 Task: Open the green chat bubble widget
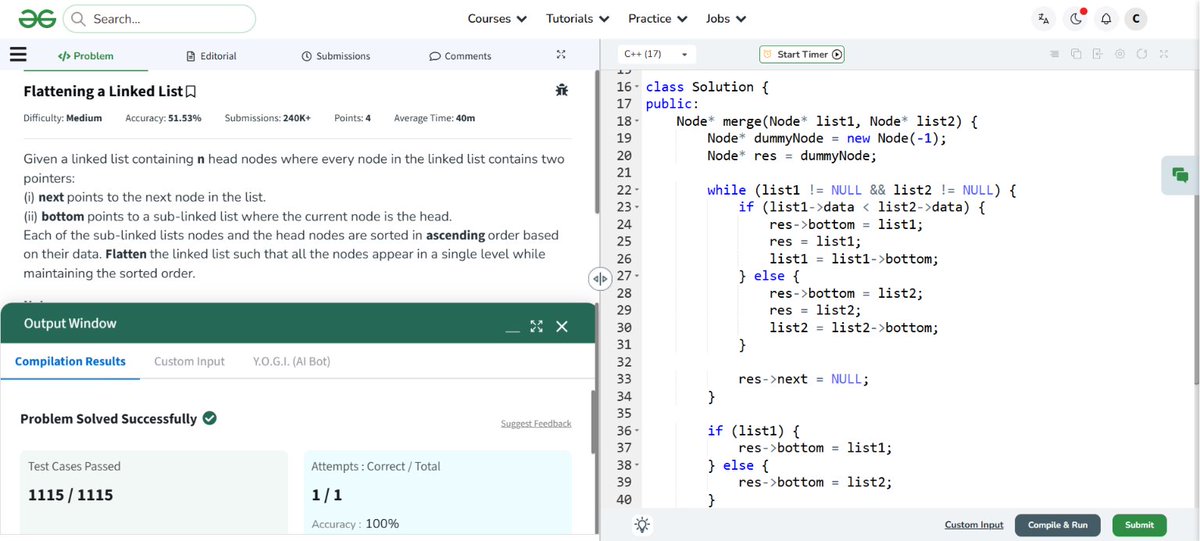tap(1180, 175)
